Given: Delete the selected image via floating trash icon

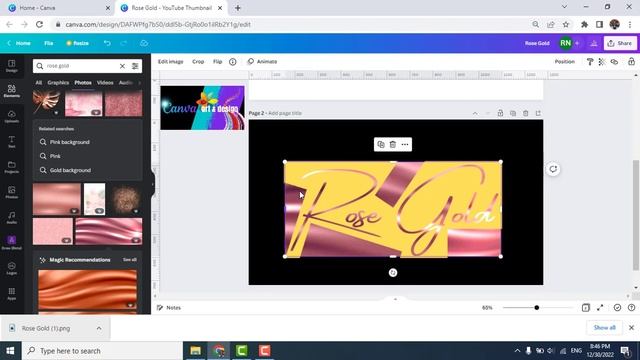Looking at the screenshot, I should click(393, 144).
